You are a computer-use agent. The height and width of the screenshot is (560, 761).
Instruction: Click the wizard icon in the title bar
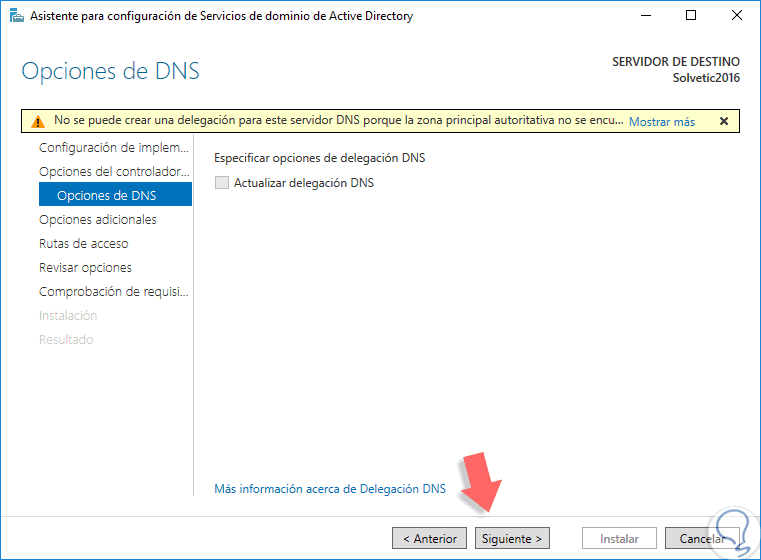point(17,16)
